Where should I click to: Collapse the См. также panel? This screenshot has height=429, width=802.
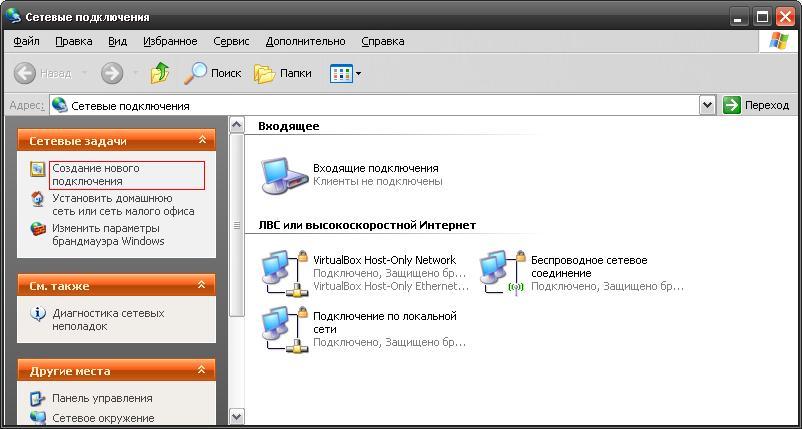click(202, 285)
